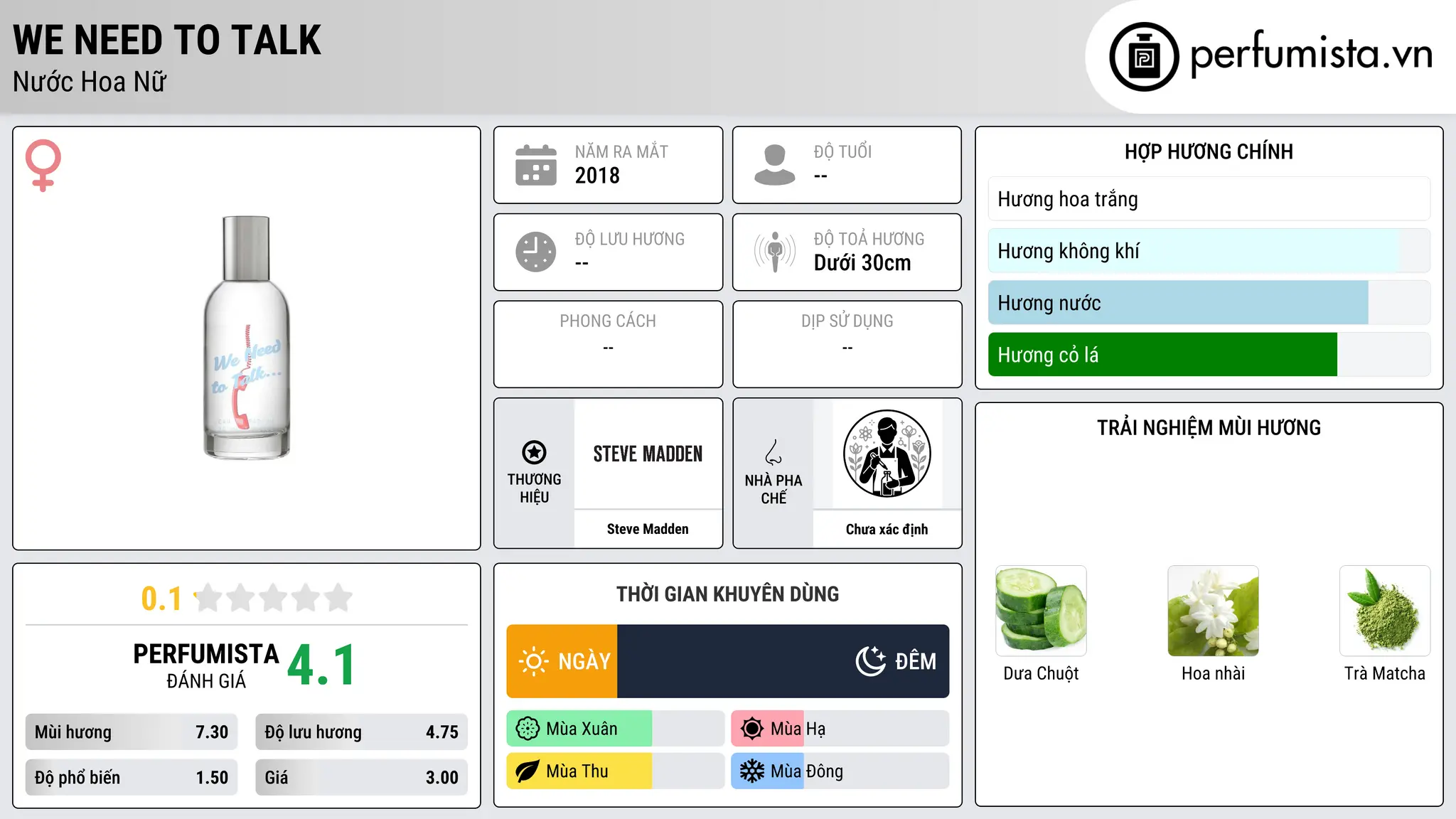This screenshot has width=1456, height=819.
Task: Click the THƯƠNG HIỆU label
Action: 534,488
